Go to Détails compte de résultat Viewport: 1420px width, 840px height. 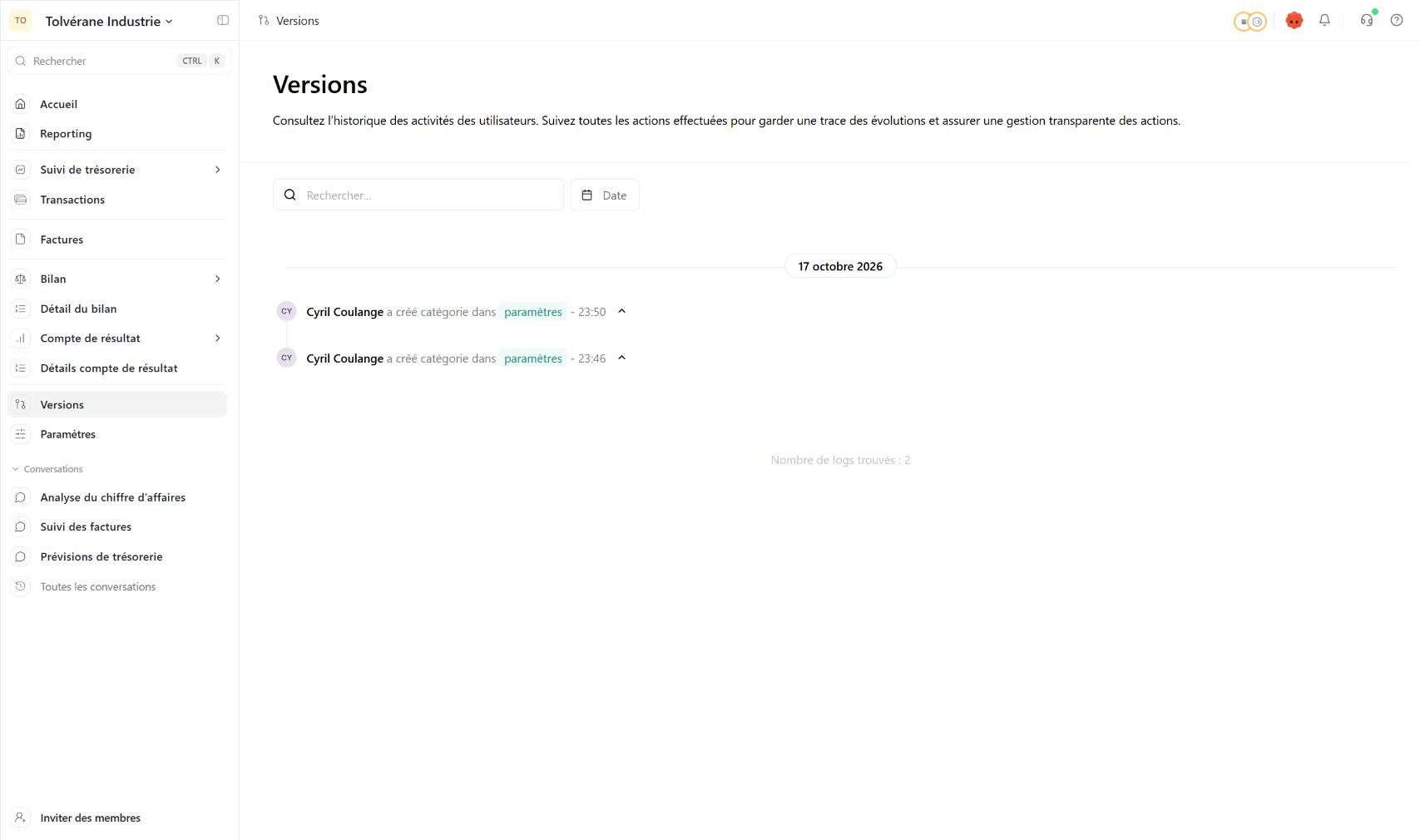tap(117, 368)
